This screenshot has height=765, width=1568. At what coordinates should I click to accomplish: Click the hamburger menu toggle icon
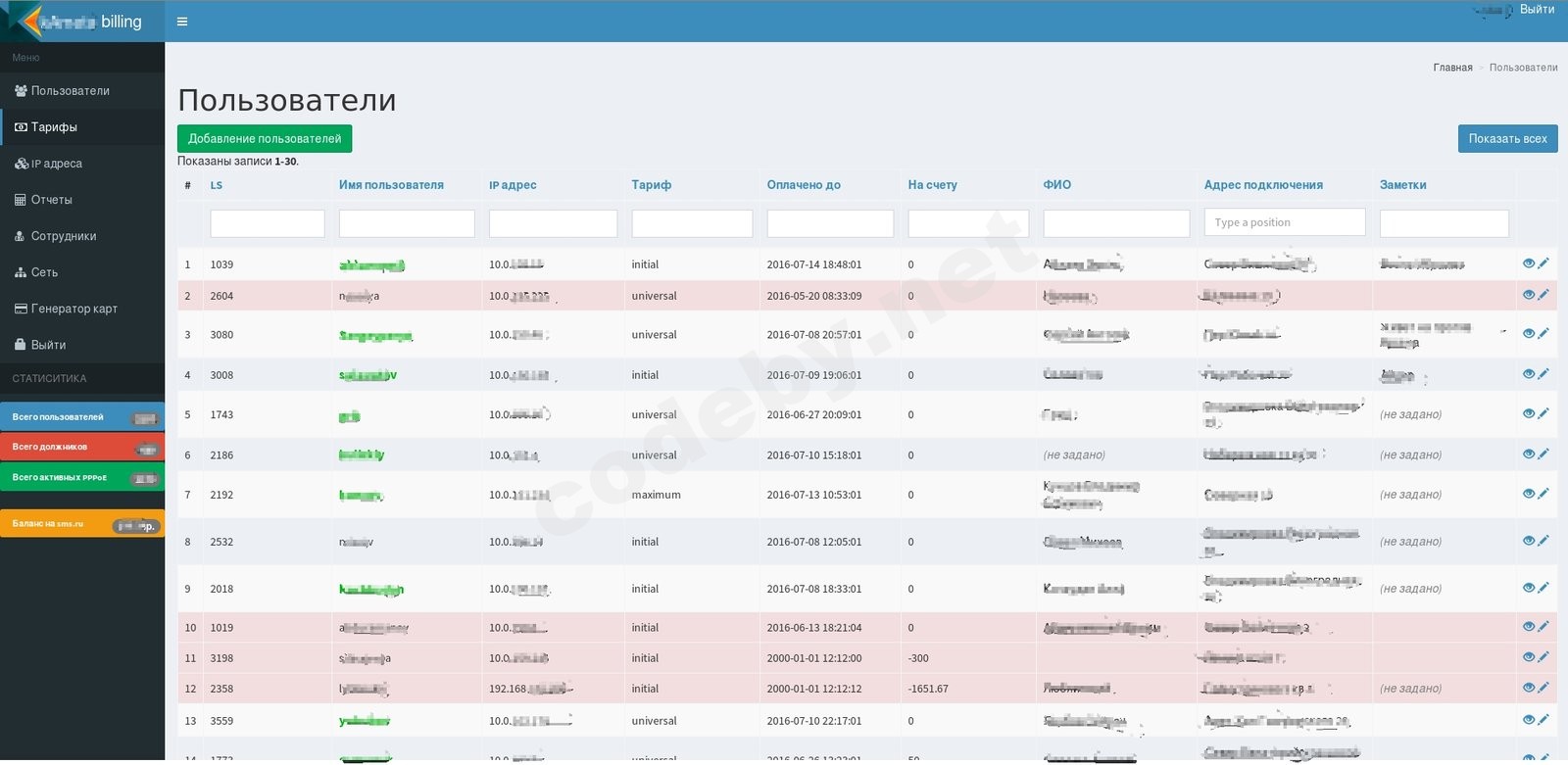pos(181,22)
